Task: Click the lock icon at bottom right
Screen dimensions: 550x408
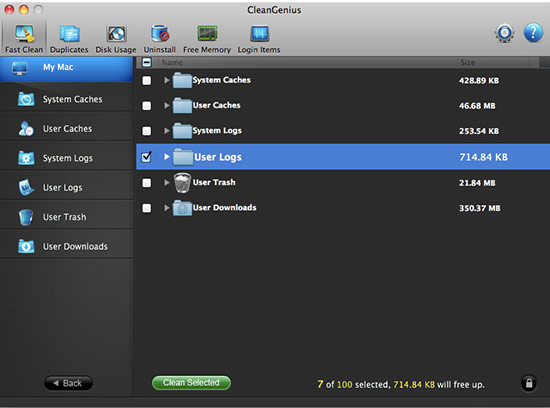Action: (x=529, y=383)
